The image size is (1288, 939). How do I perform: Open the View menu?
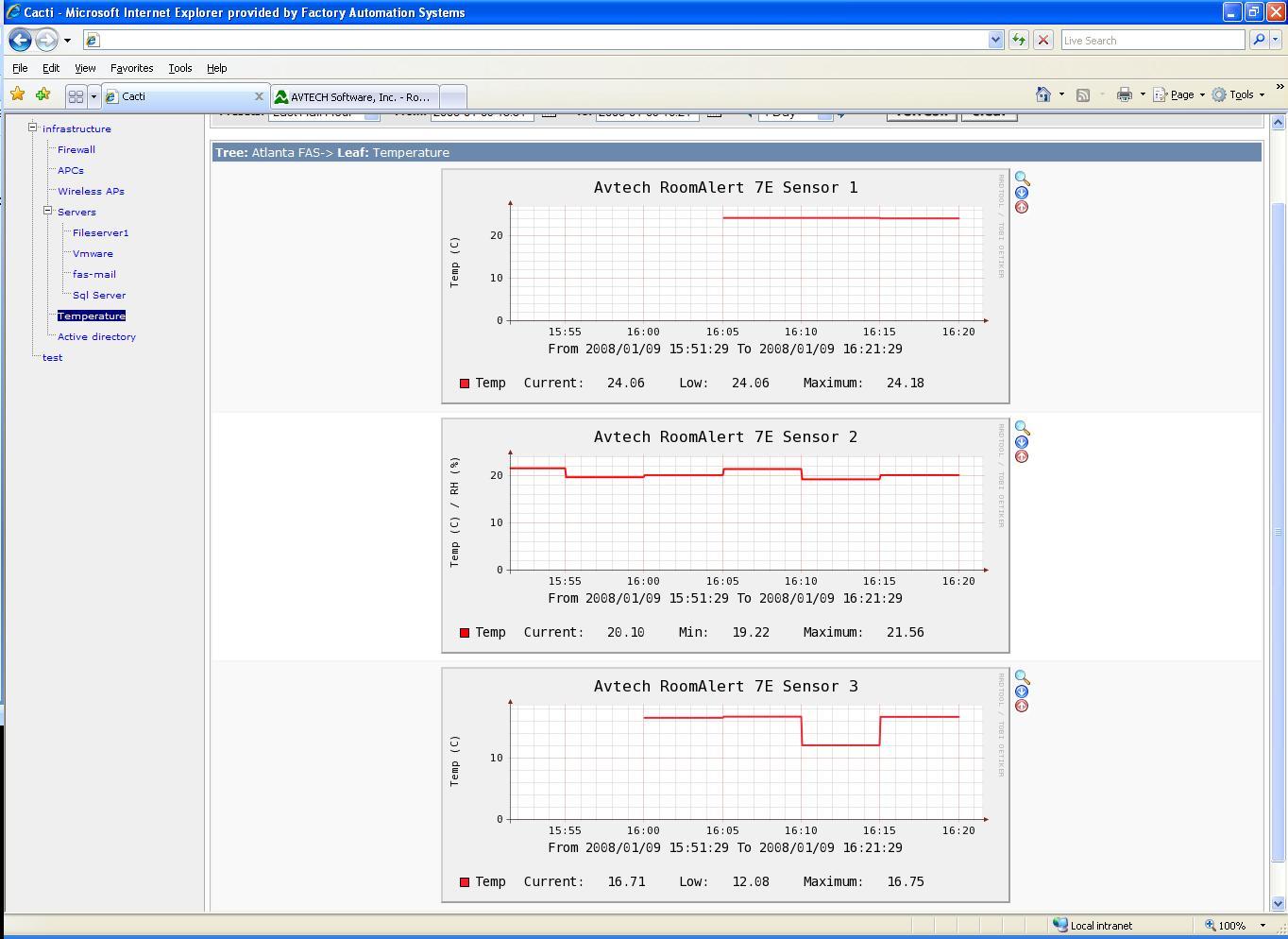pyautogui.click(x=85, y=68)
